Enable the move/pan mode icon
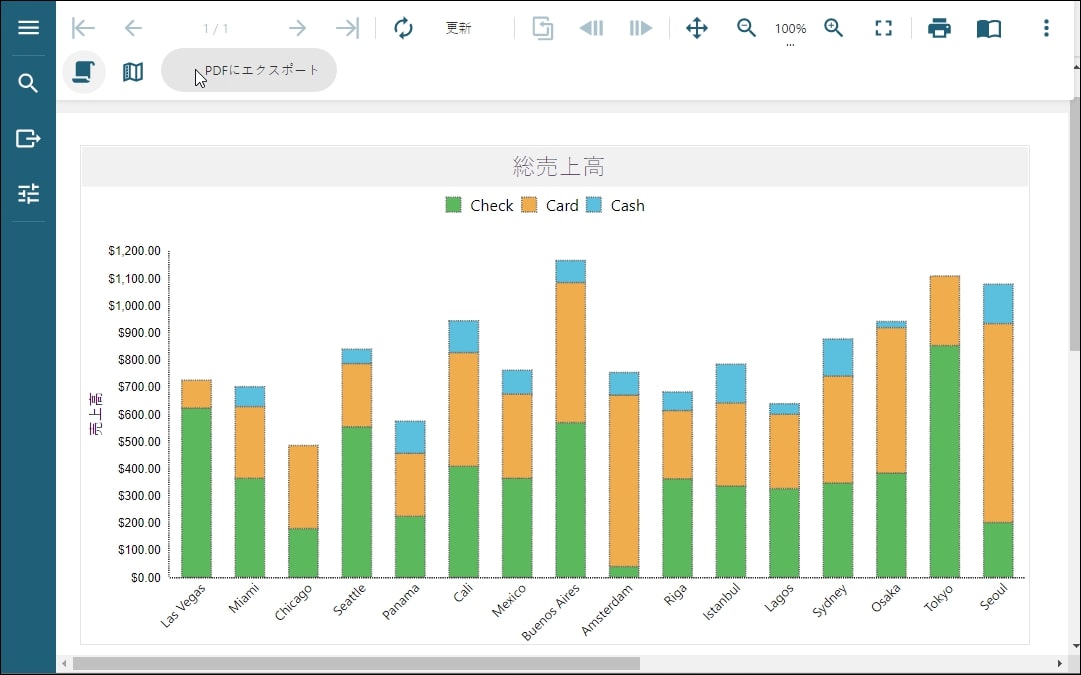The height and width of the screenshot is (675, 1081). pyautogui.click(x=697, y=28)
